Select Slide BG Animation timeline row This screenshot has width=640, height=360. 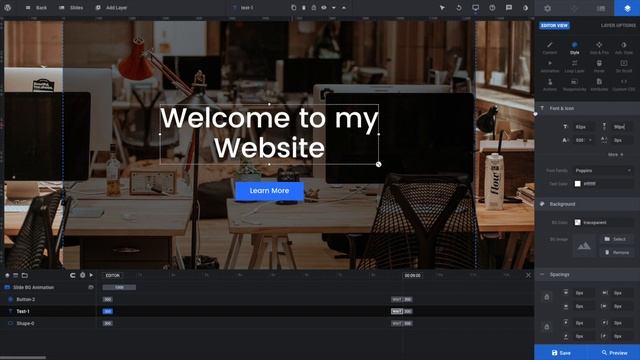click(48, 287)
